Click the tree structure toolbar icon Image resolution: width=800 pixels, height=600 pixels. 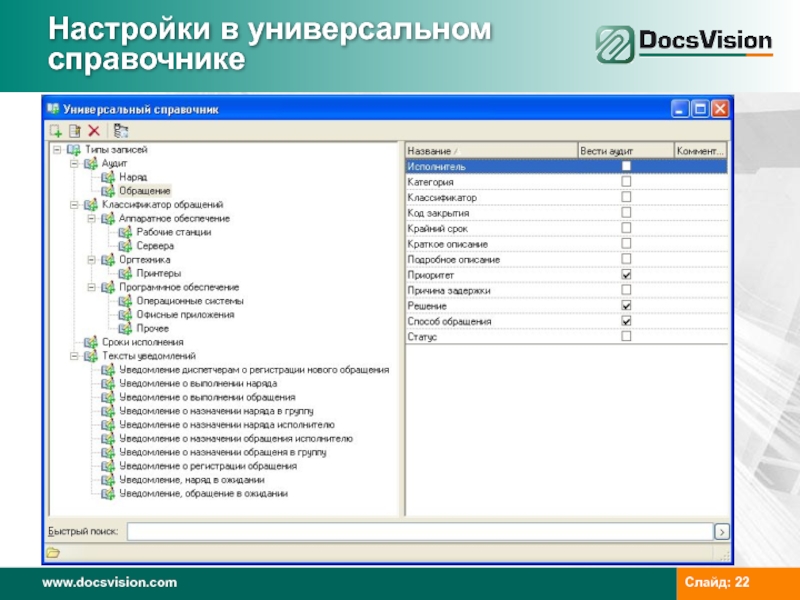coord(120,130)
